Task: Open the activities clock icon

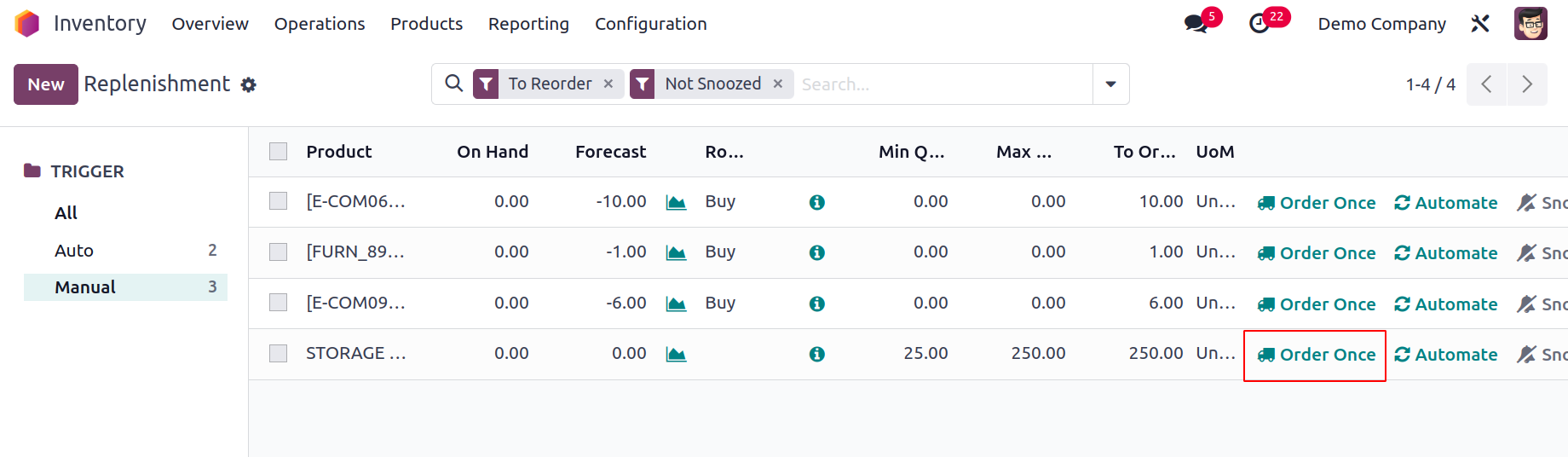Action: pyautogui.click(x=1259, y=24)
